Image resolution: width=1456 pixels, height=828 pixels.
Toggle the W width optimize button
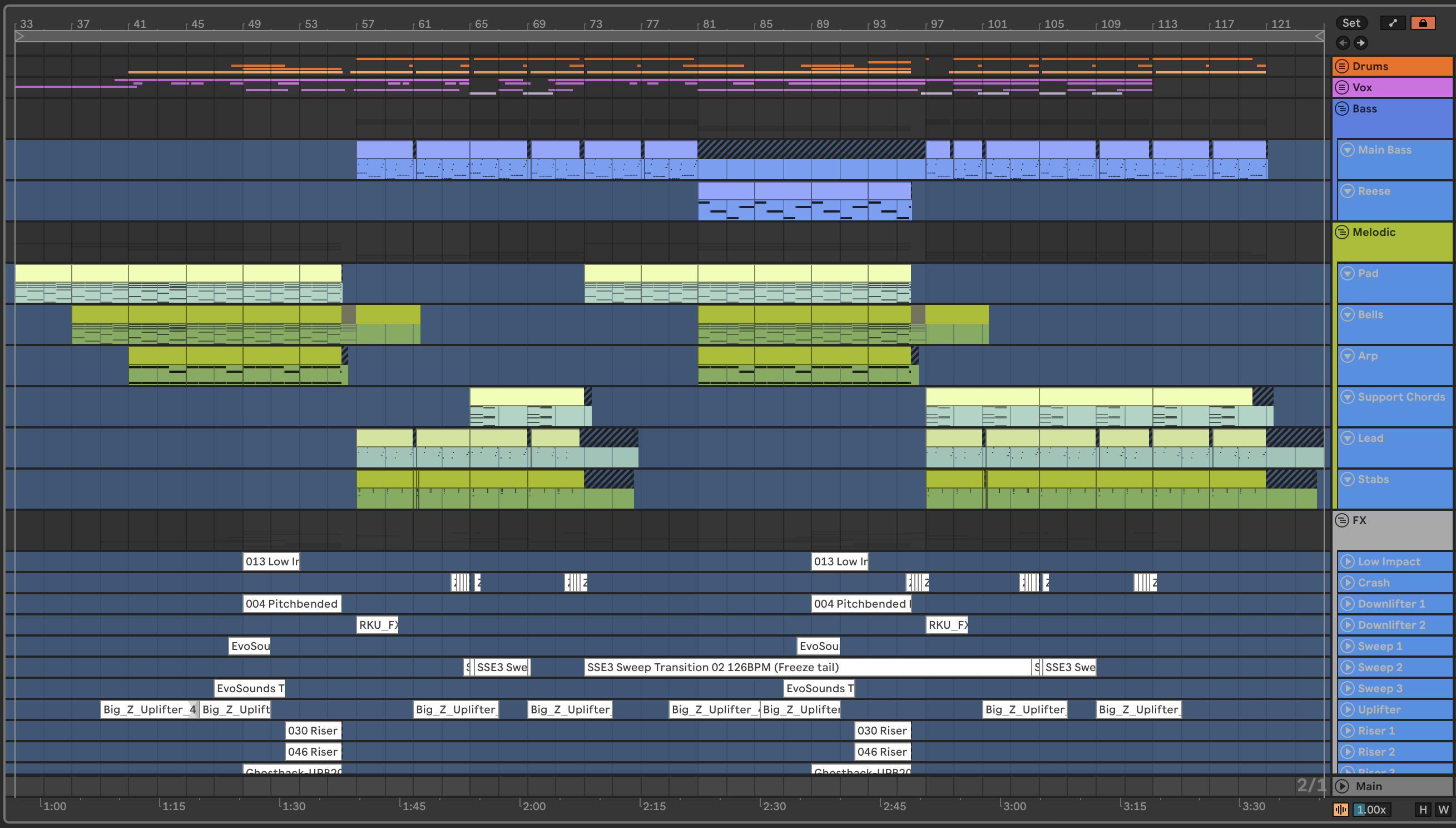pos(1444,809)
